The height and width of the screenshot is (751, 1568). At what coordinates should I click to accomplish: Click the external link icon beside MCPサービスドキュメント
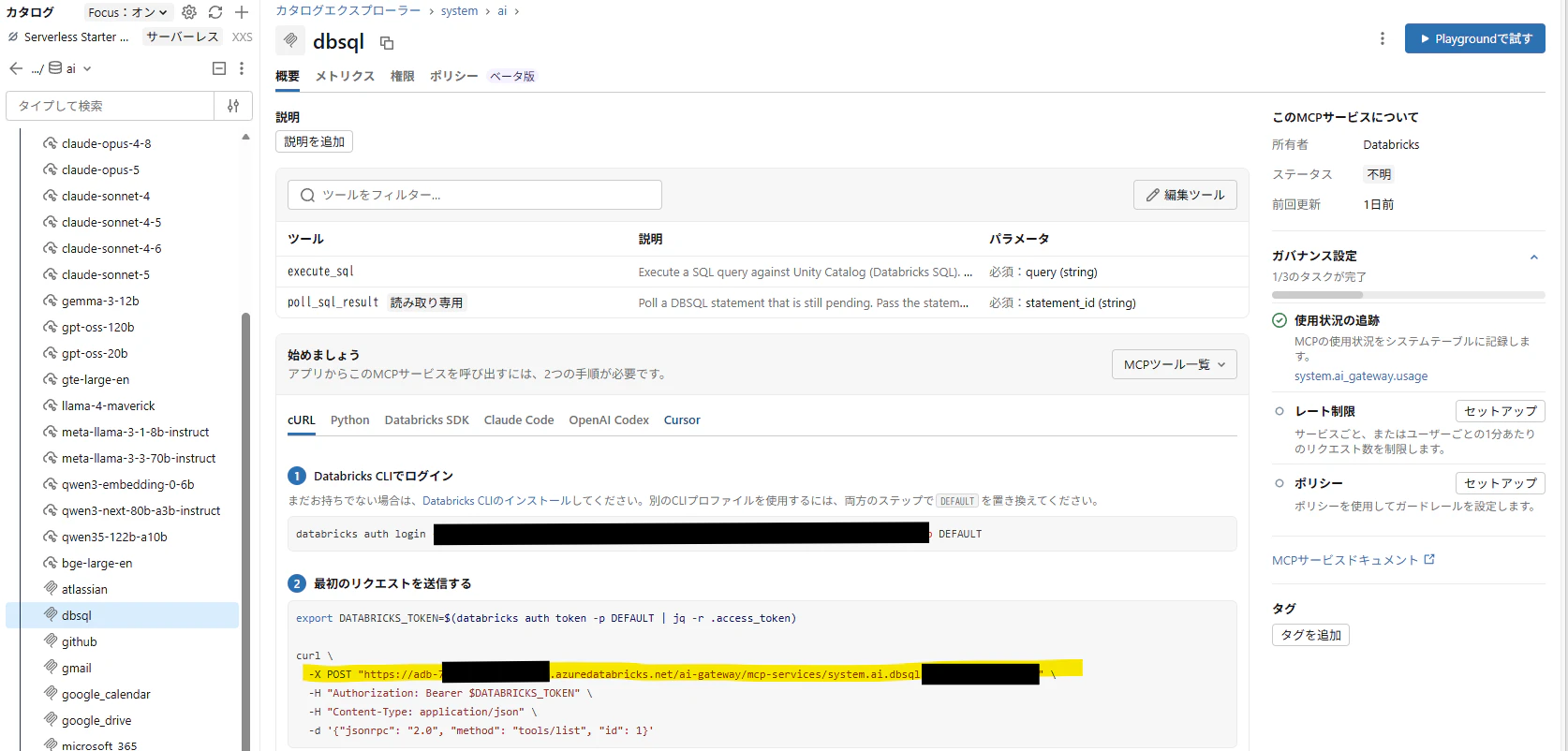tap(1429, 559)
